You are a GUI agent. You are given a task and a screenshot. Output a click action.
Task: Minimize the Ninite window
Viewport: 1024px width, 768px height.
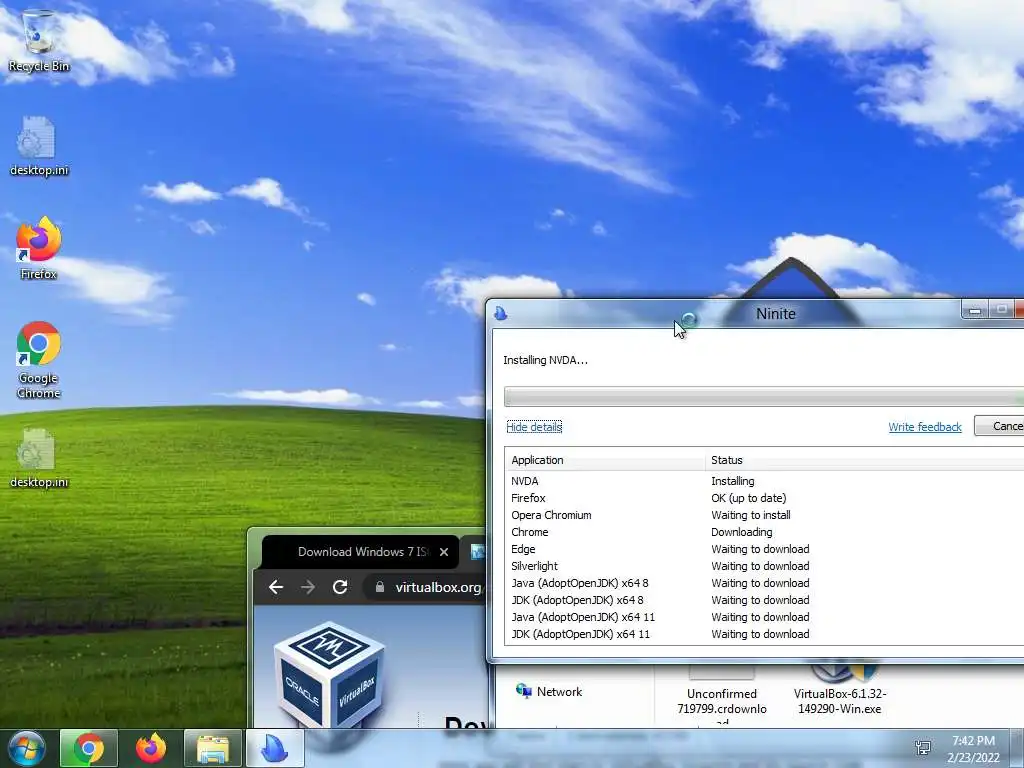click(975, 310)
